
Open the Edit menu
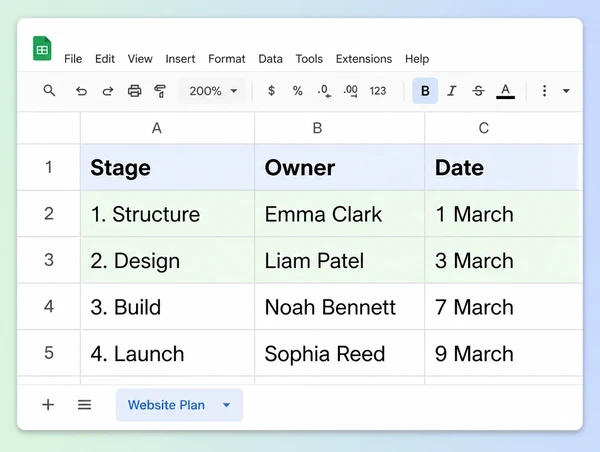tap(105, 59)
